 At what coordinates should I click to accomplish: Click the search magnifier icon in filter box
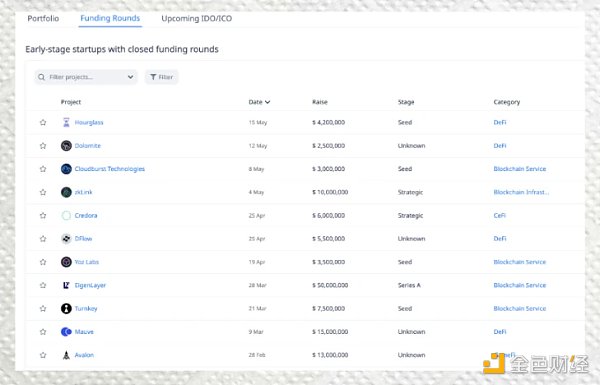pos(41,77)
